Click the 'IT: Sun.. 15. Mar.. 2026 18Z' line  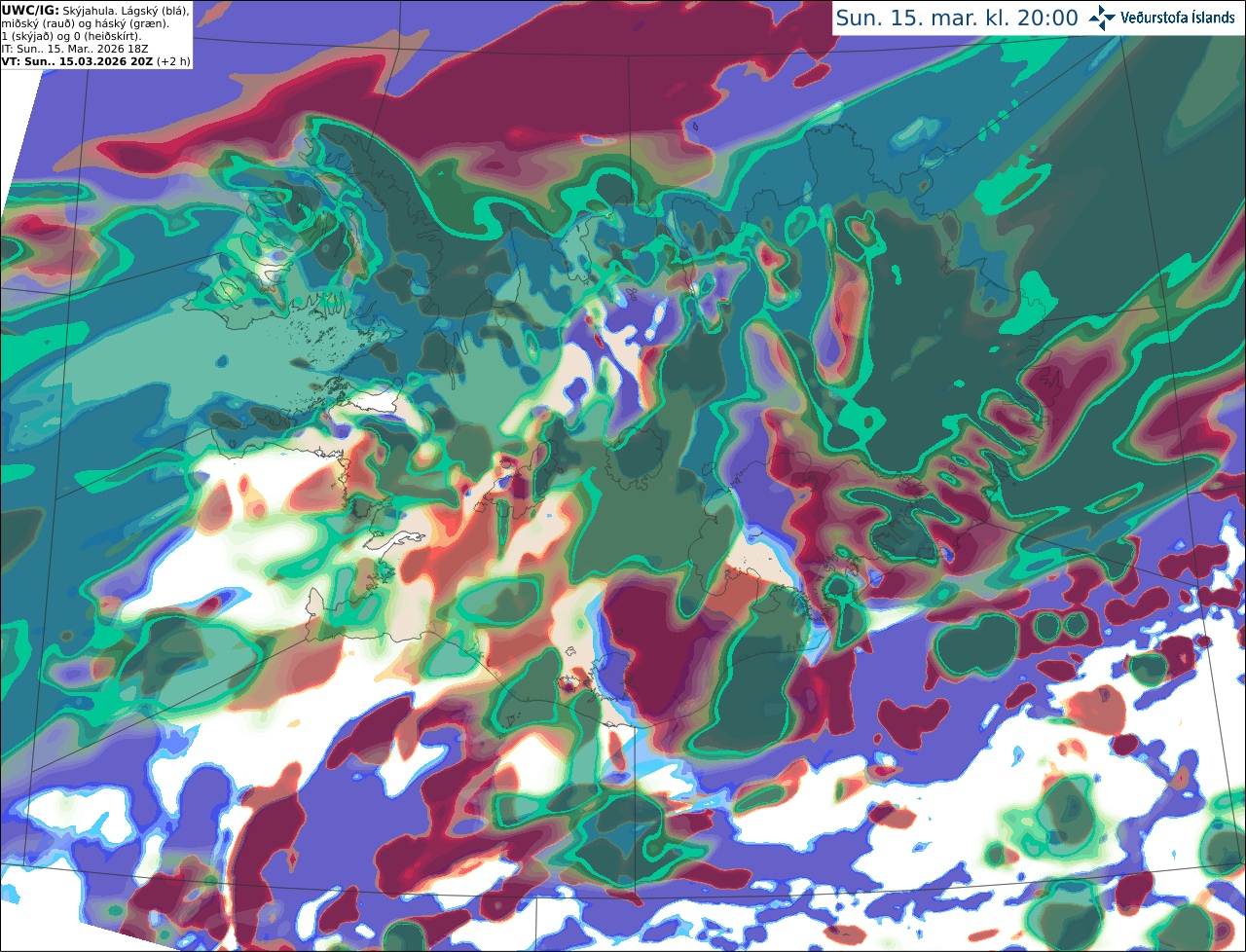[x=77, y=49]
